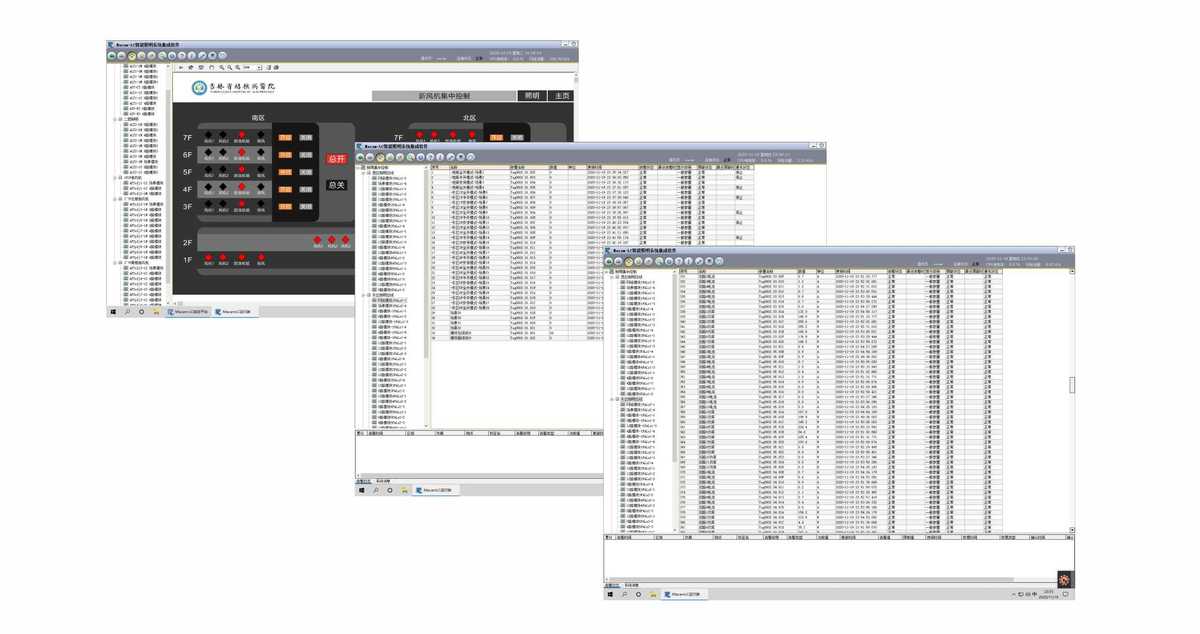Image resolution: width=1200 pixels, height=634 pixels.
Task: Collapse the first area group in front window tree
Action: click(x=613, y=277)
